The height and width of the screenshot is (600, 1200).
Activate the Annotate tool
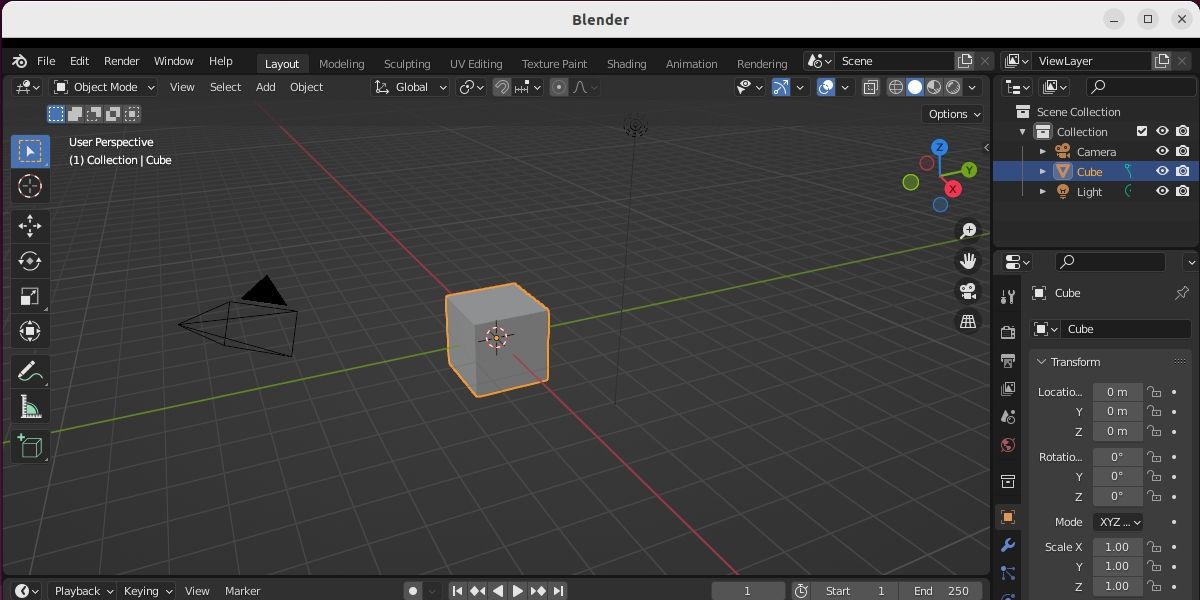[29, 371]
